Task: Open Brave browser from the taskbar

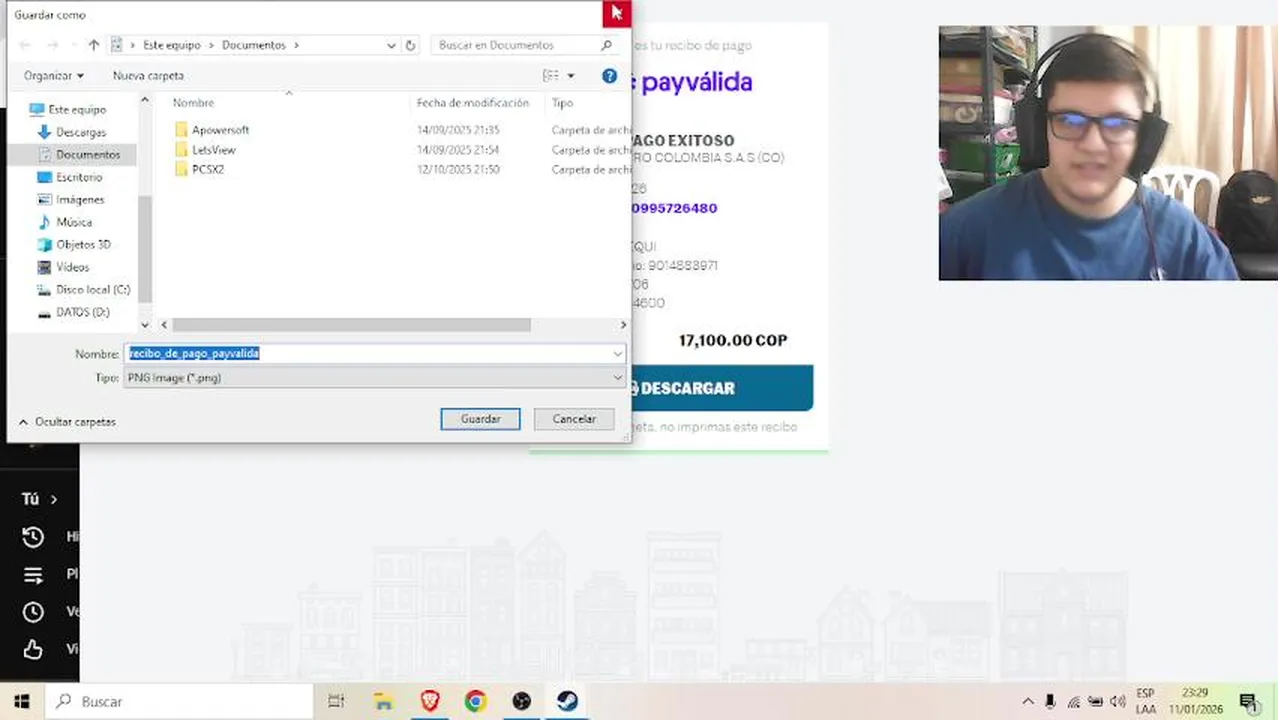Action: tap(430, 702)
